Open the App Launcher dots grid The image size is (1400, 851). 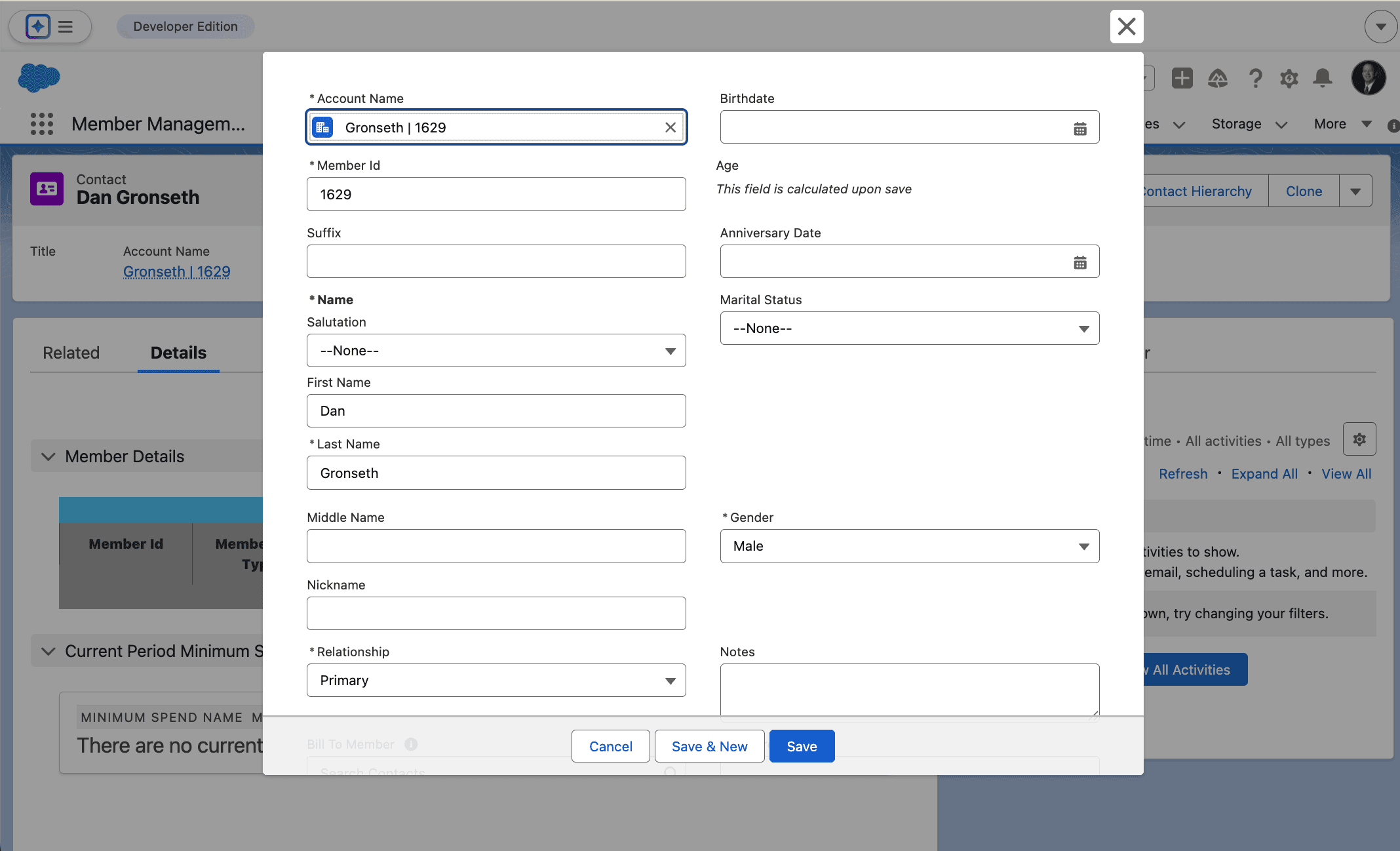point(42,124)
